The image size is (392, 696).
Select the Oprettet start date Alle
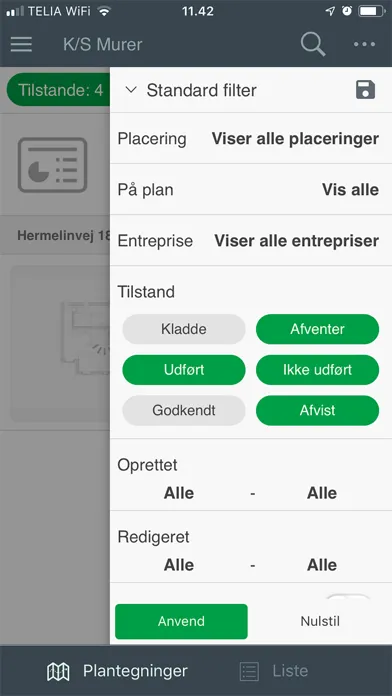pyautogui.click(x=179, y=493)
